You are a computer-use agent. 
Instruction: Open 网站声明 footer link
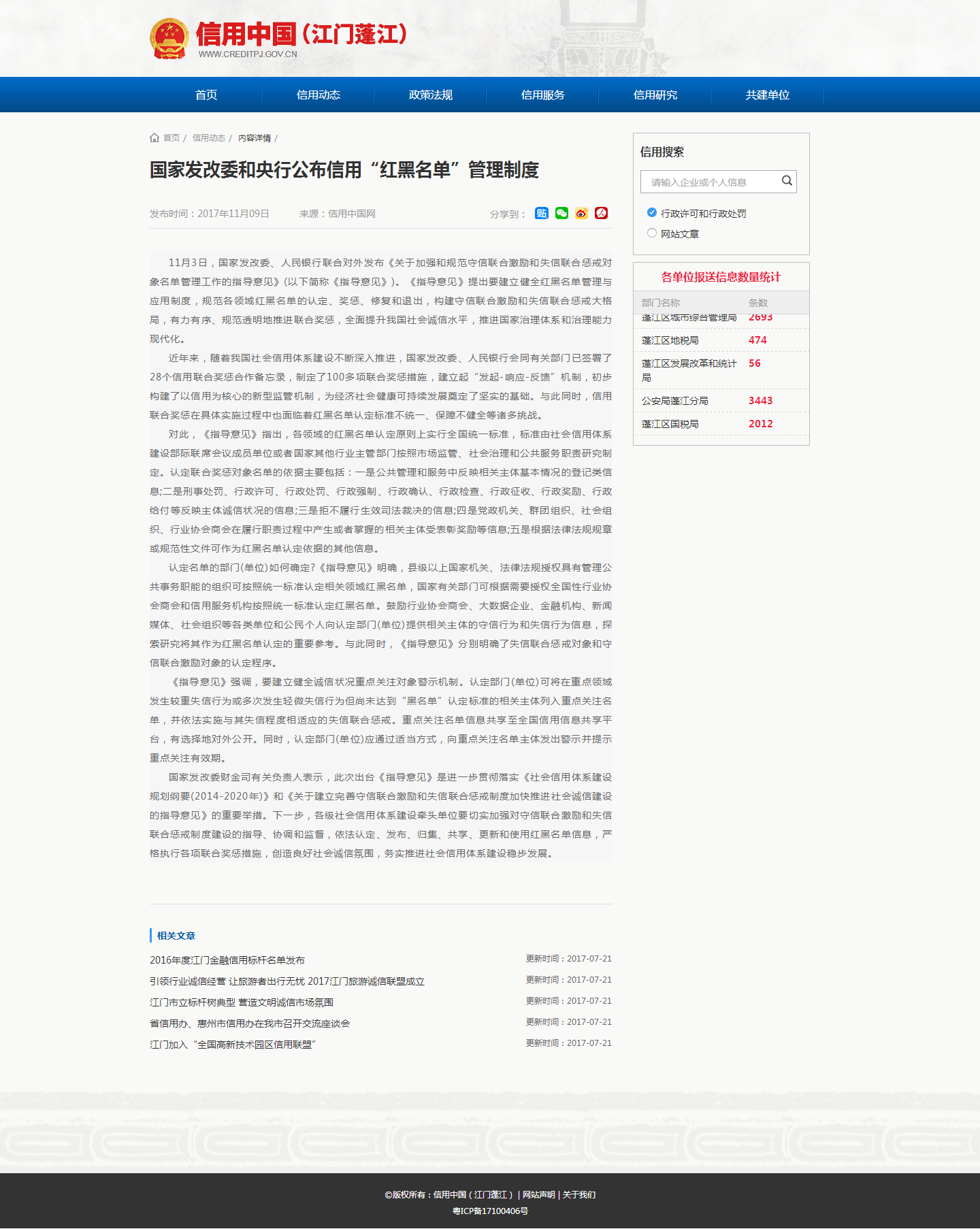pyautogui.click(x=538, y=1195)
